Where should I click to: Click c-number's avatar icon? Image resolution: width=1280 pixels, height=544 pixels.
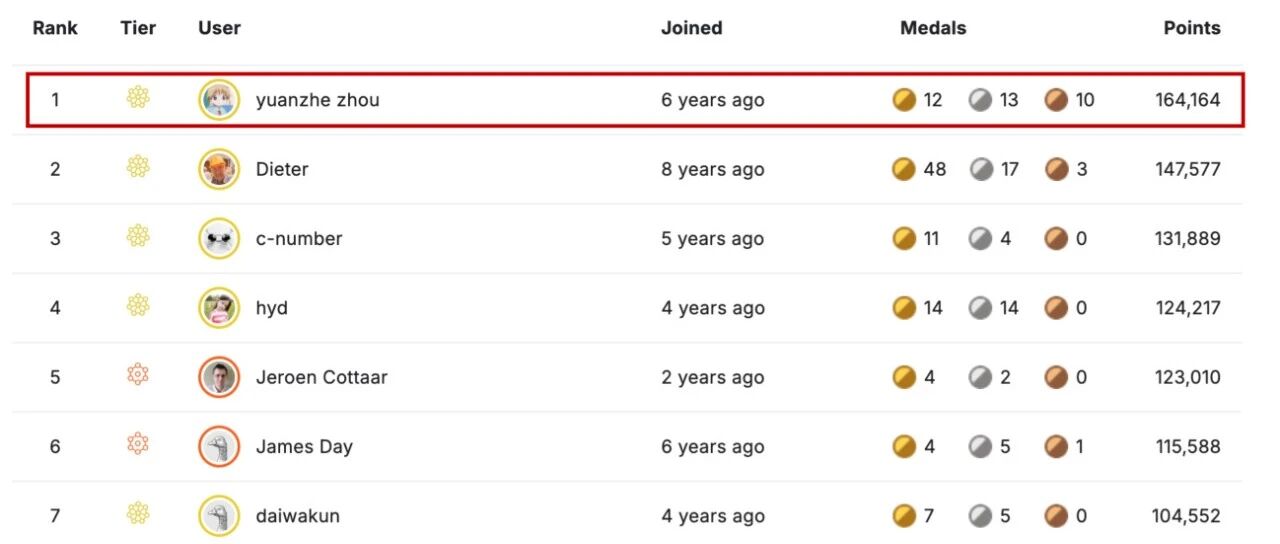218,239
